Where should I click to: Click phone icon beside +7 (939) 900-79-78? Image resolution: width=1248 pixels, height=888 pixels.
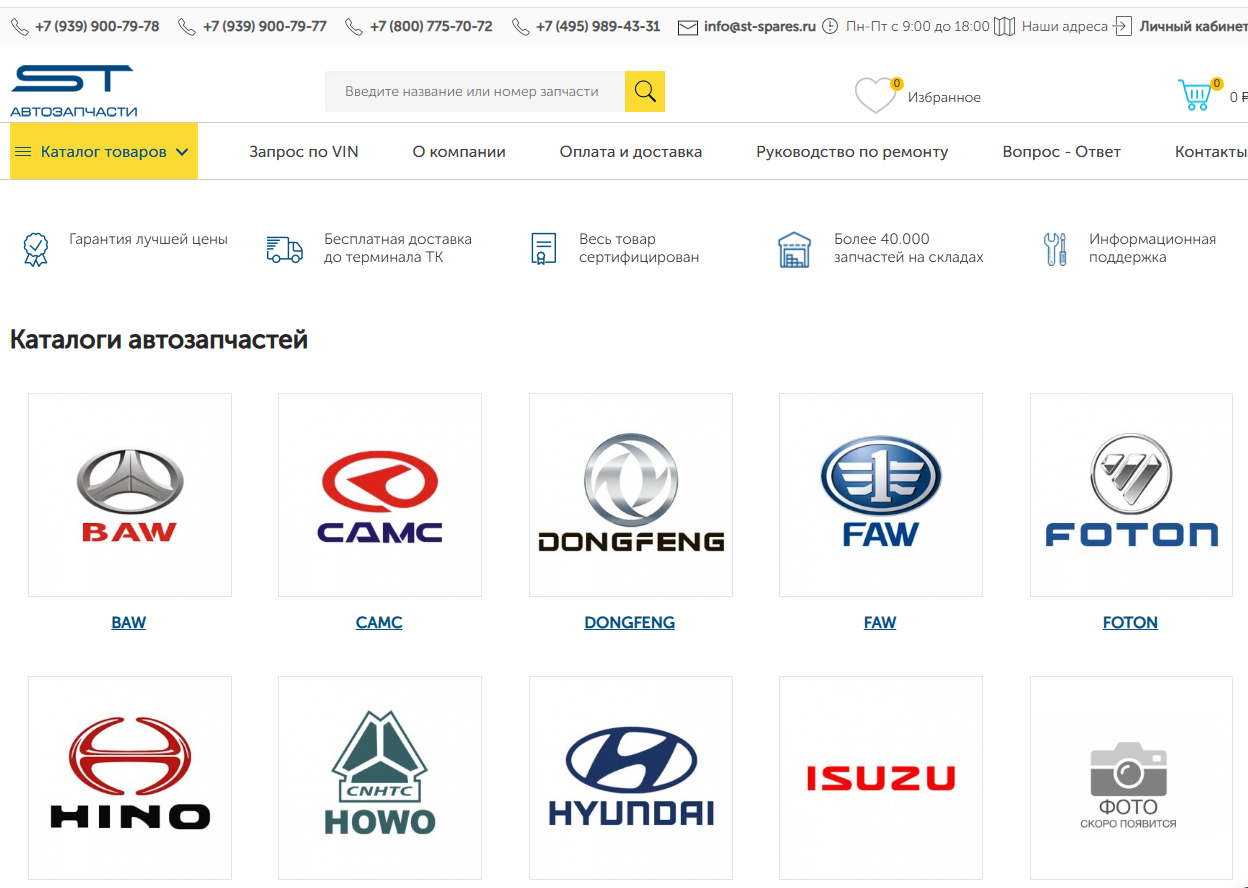click(x=20, y=27)
